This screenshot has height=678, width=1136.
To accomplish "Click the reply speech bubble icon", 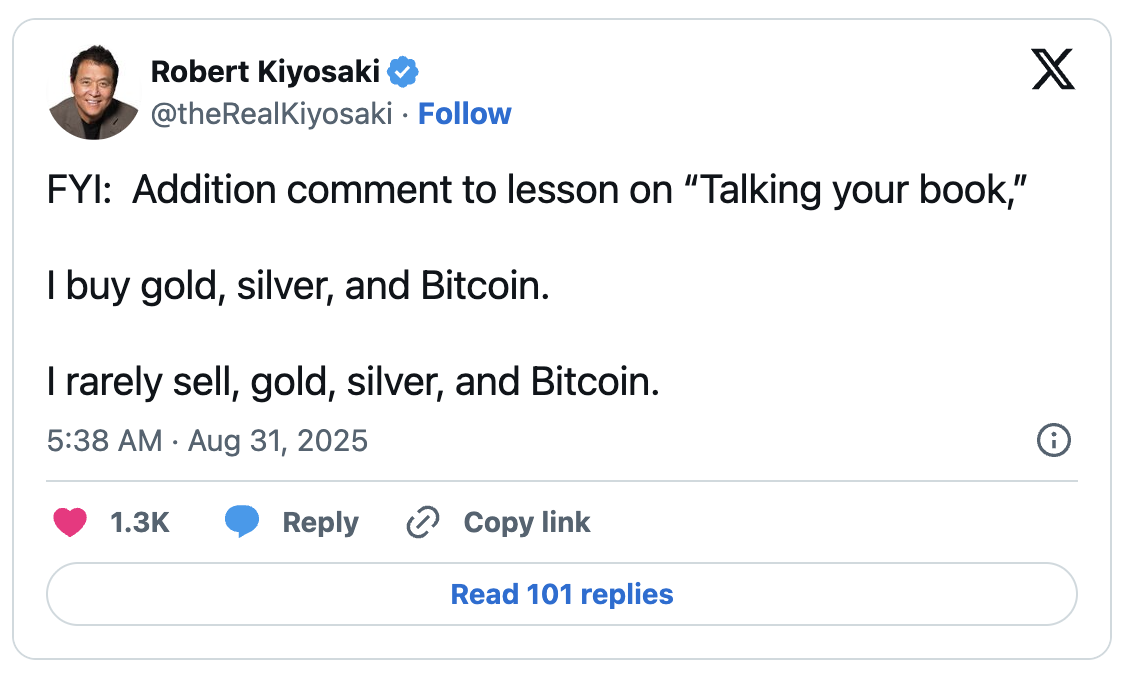I will [x=242, y=522].
